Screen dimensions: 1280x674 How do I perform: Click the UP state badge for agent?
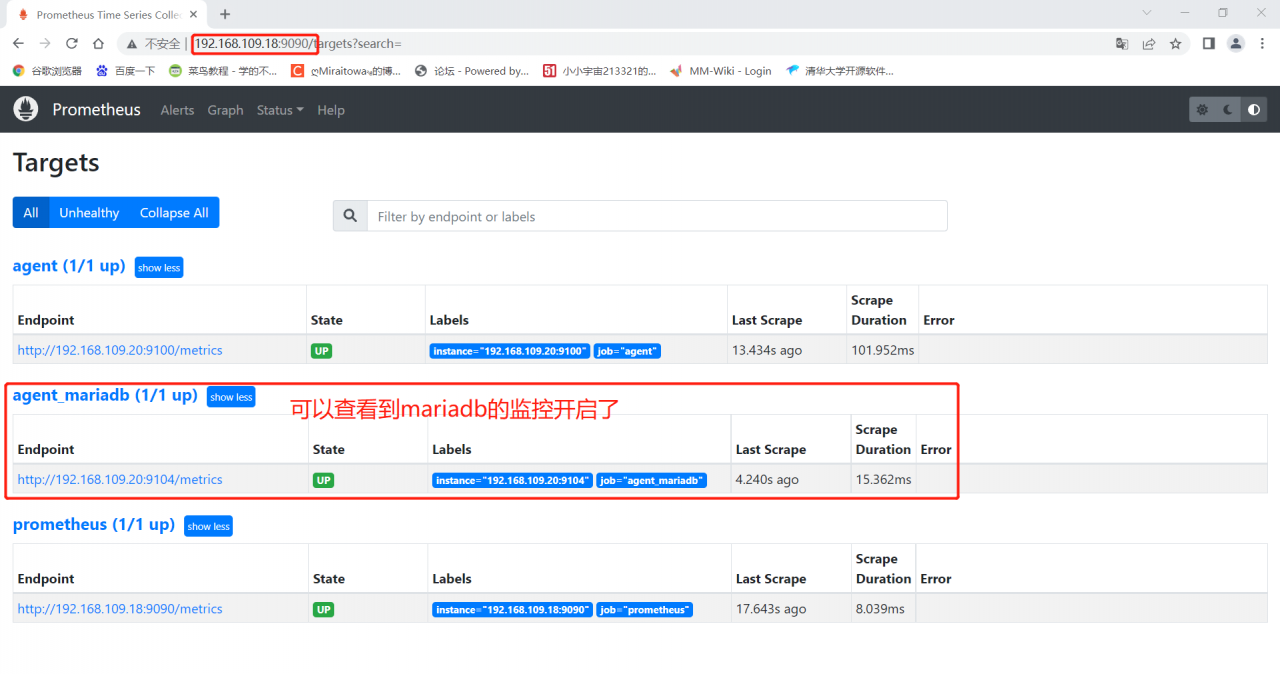(x=322, y=351)
